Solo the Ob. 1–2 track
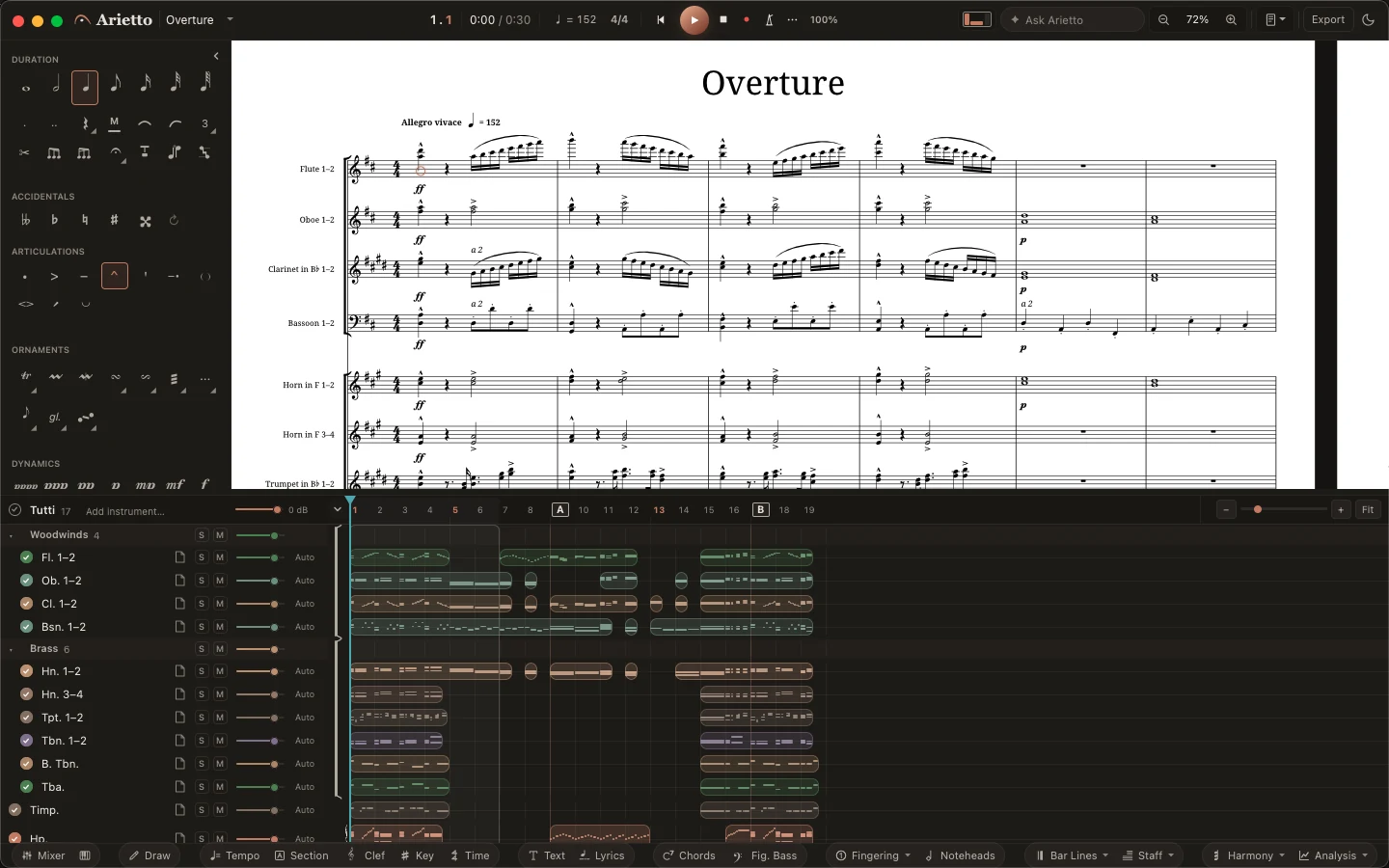Viewport: 1389px width, 868px height. click(x=202, y=581)
